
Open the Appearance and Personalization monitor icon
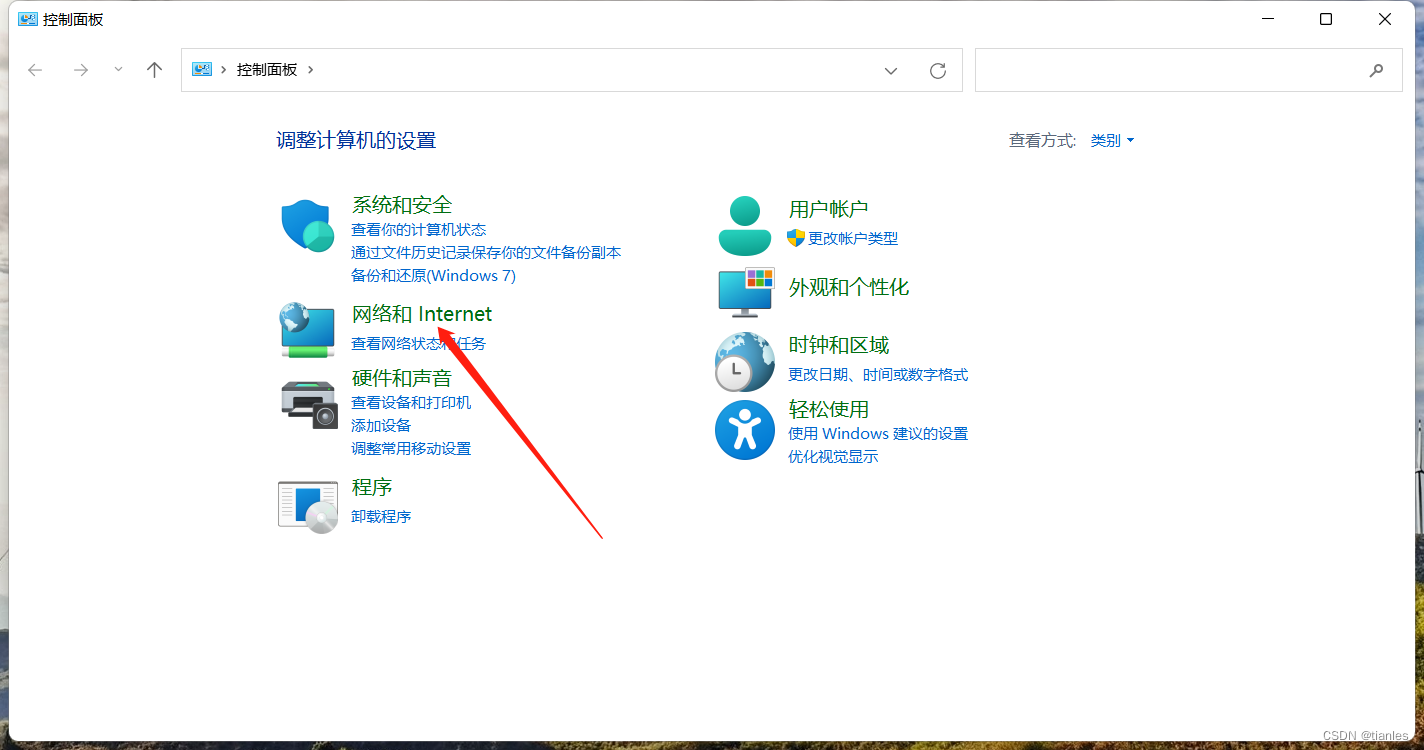(747, 291)
